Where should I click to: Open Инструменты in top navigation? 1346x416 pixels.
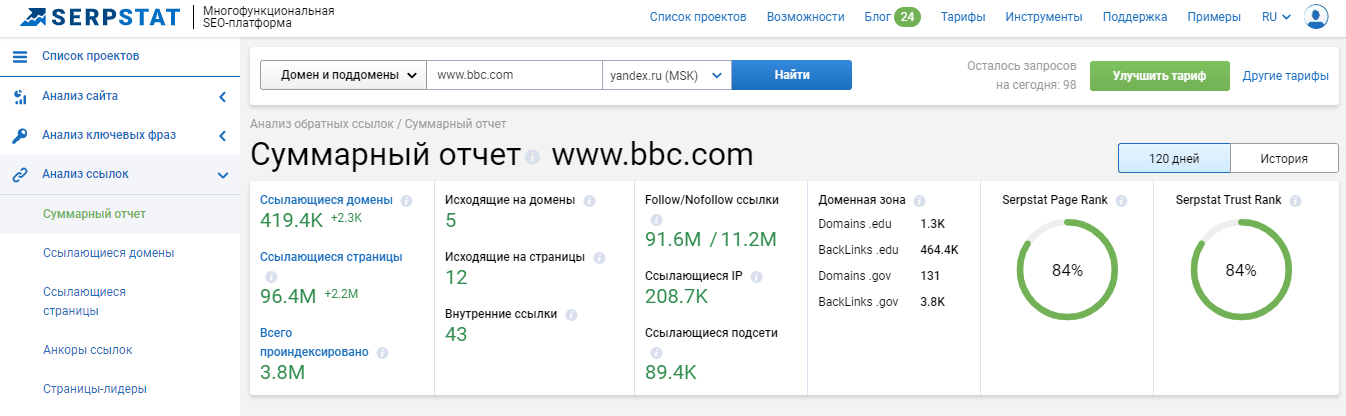pyautogui.click(x=1044, y=17)
